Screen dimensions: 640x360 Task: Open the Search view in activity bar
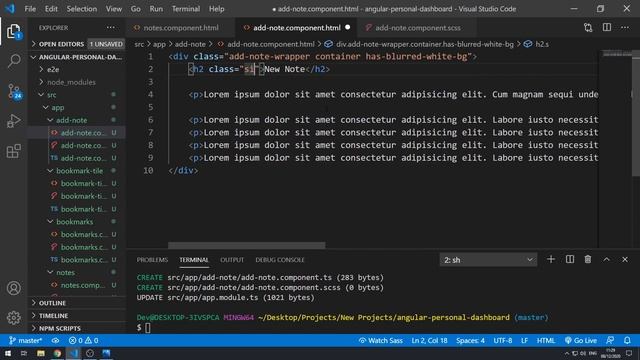click(13, 61)
